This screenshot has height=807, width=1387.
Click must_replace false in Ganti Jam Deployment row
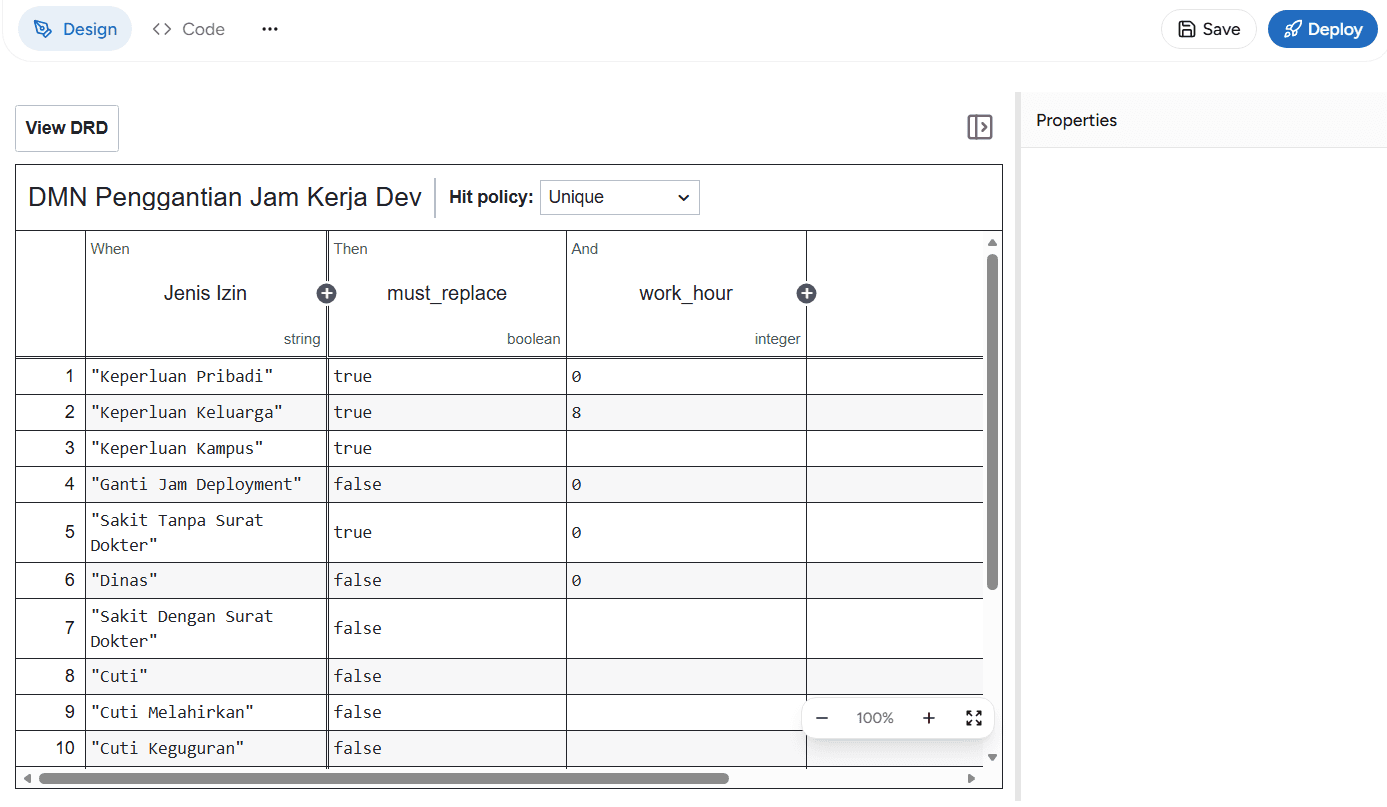tap(447, 485)
